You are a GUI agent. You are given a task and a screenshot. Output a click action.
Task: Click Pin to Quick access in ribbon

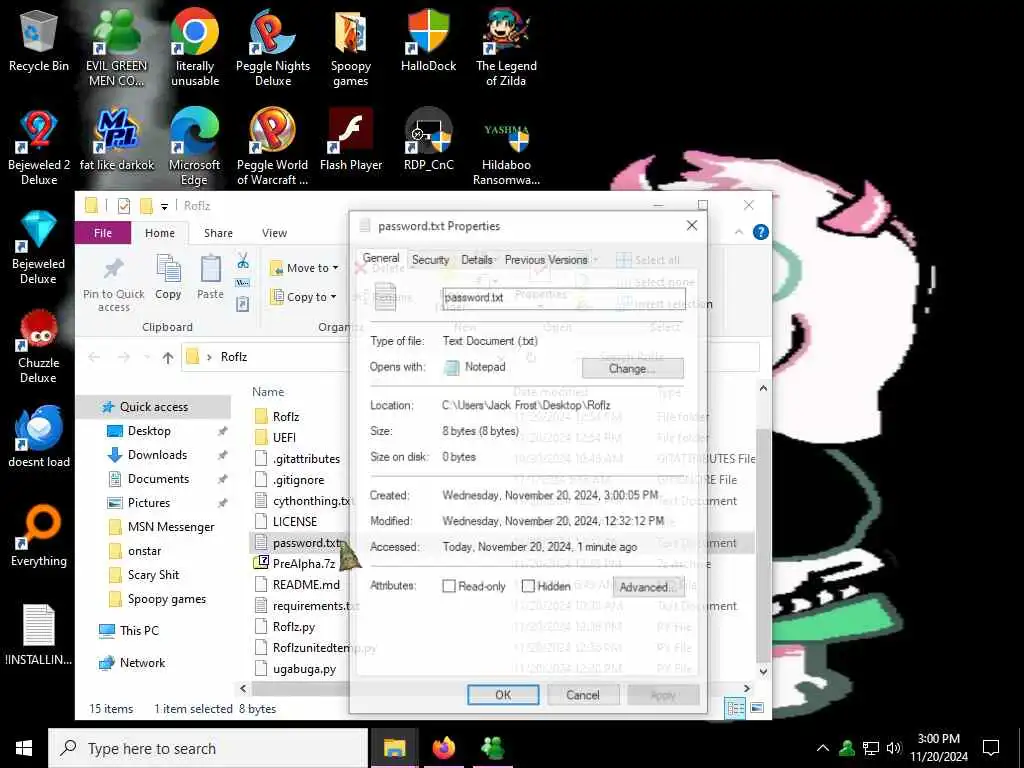click(114, 285)
